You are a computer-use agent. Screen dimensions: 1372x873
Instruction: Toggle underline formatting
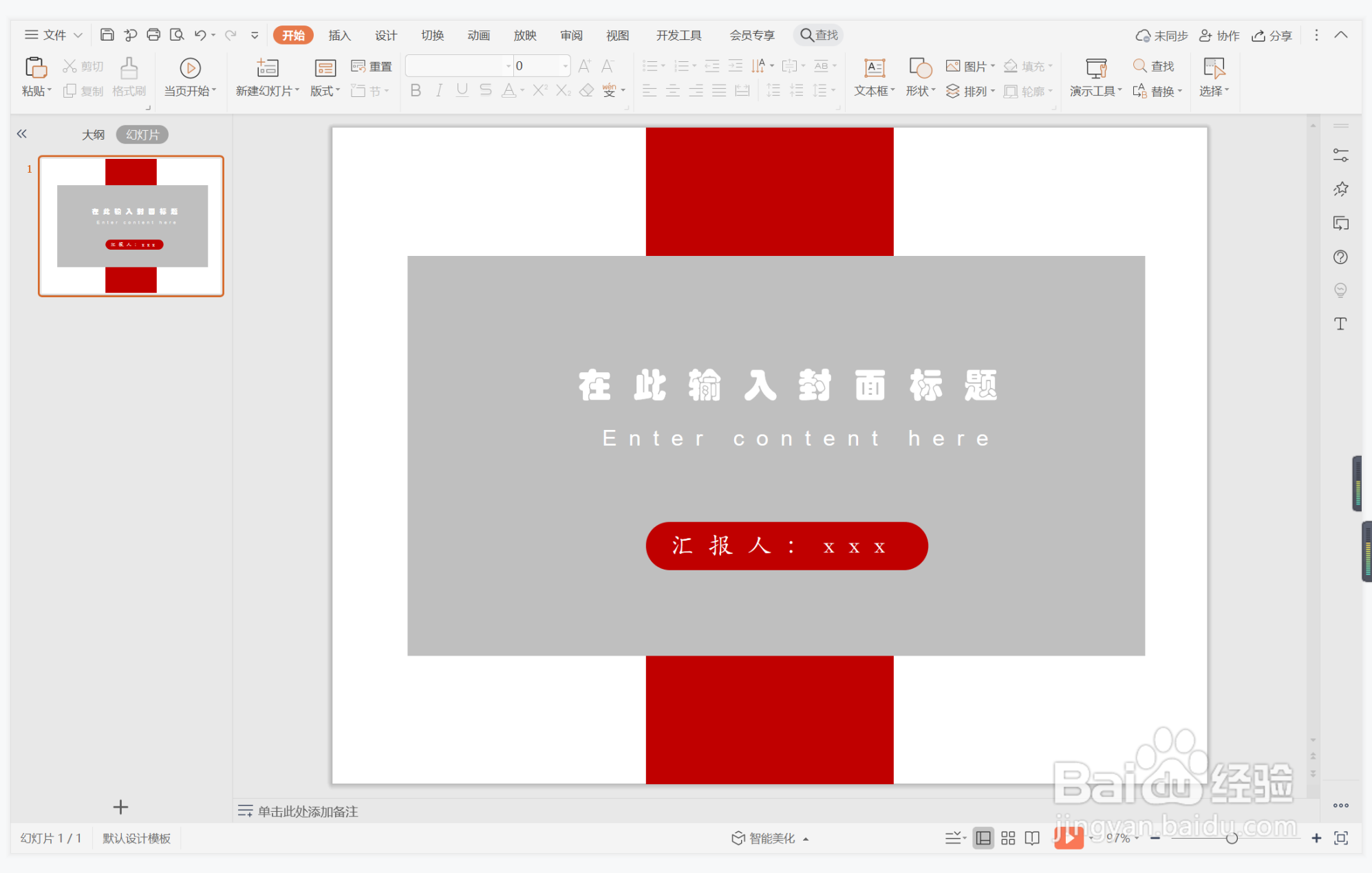[x=462, y=90]
